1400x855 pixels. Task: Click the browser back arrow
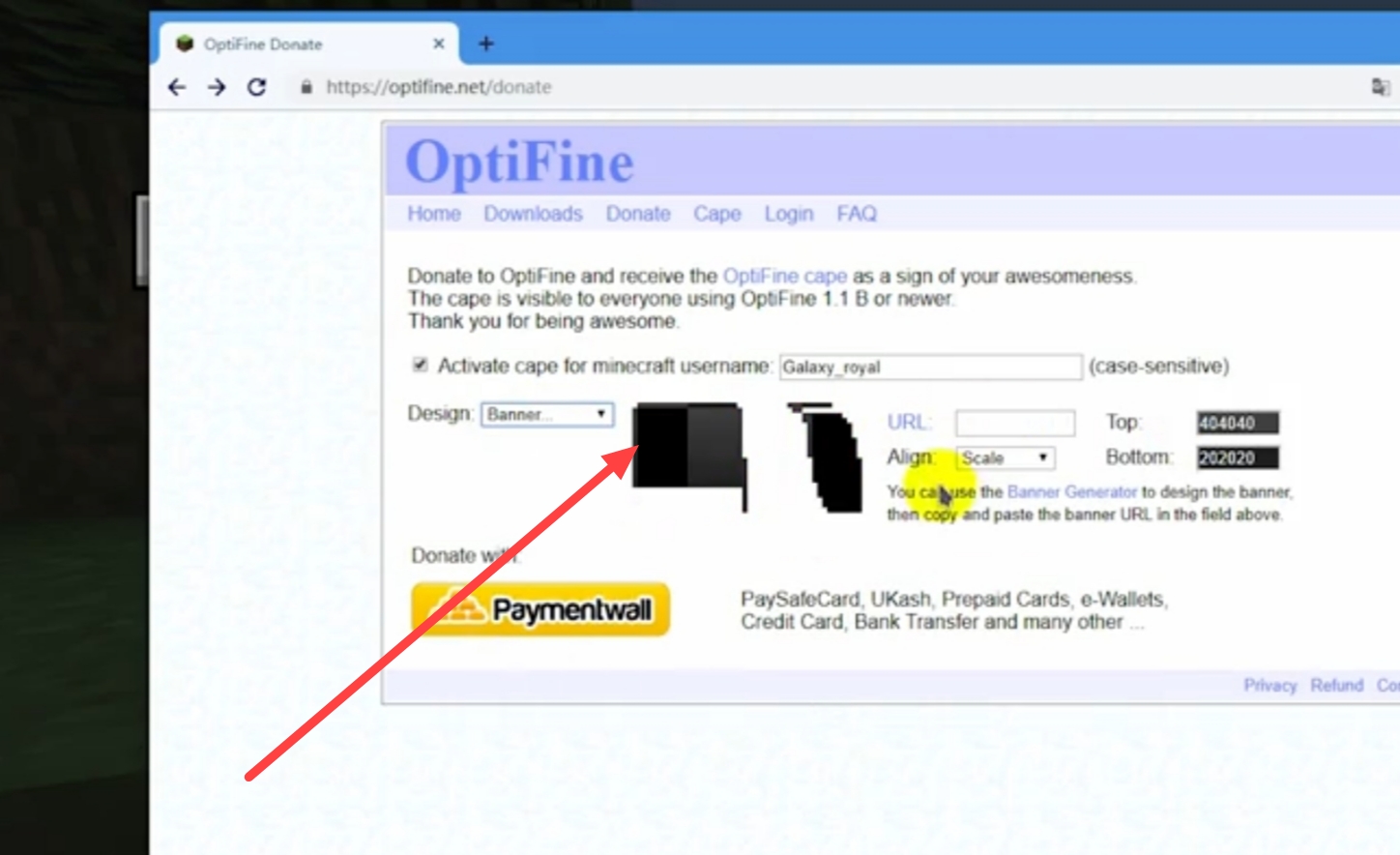pyautogui.click(x=176, y=87)
